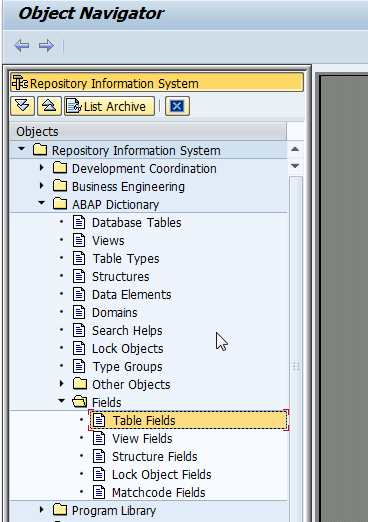368x522 pixels.
Task: Click the tree scrollbar up arrow
Action: [295, 149]
